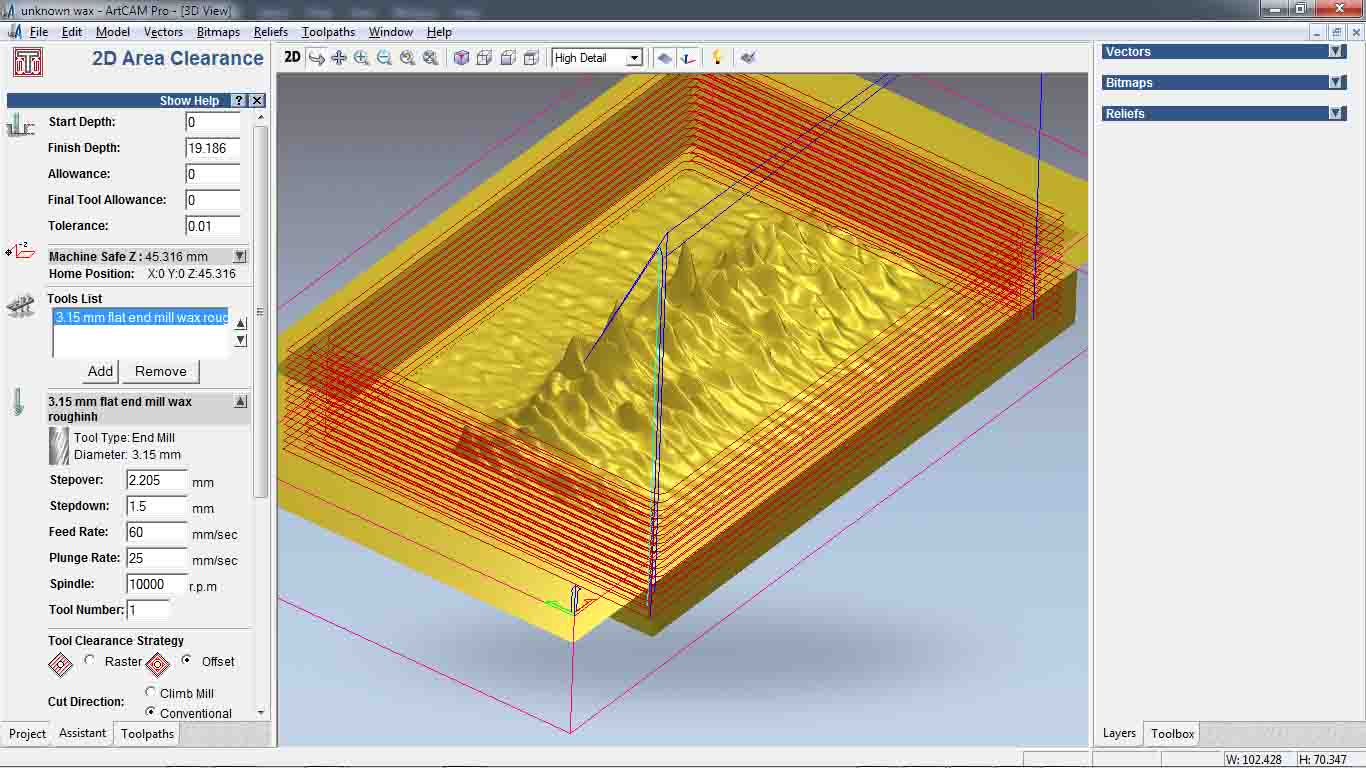Click the Add tool button
The width and height of the screenshot is (1366, 768).
pos(100,371)
